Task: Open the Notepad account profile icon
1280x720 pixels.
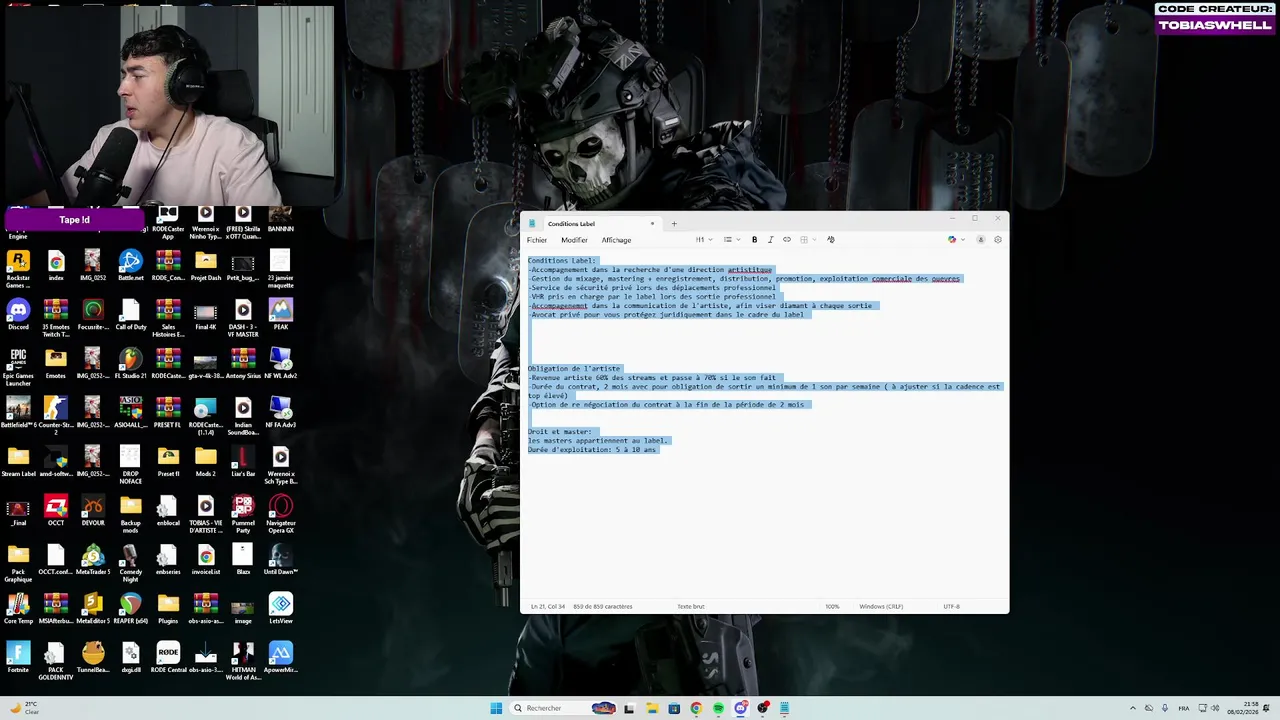Action: (980, 240)
